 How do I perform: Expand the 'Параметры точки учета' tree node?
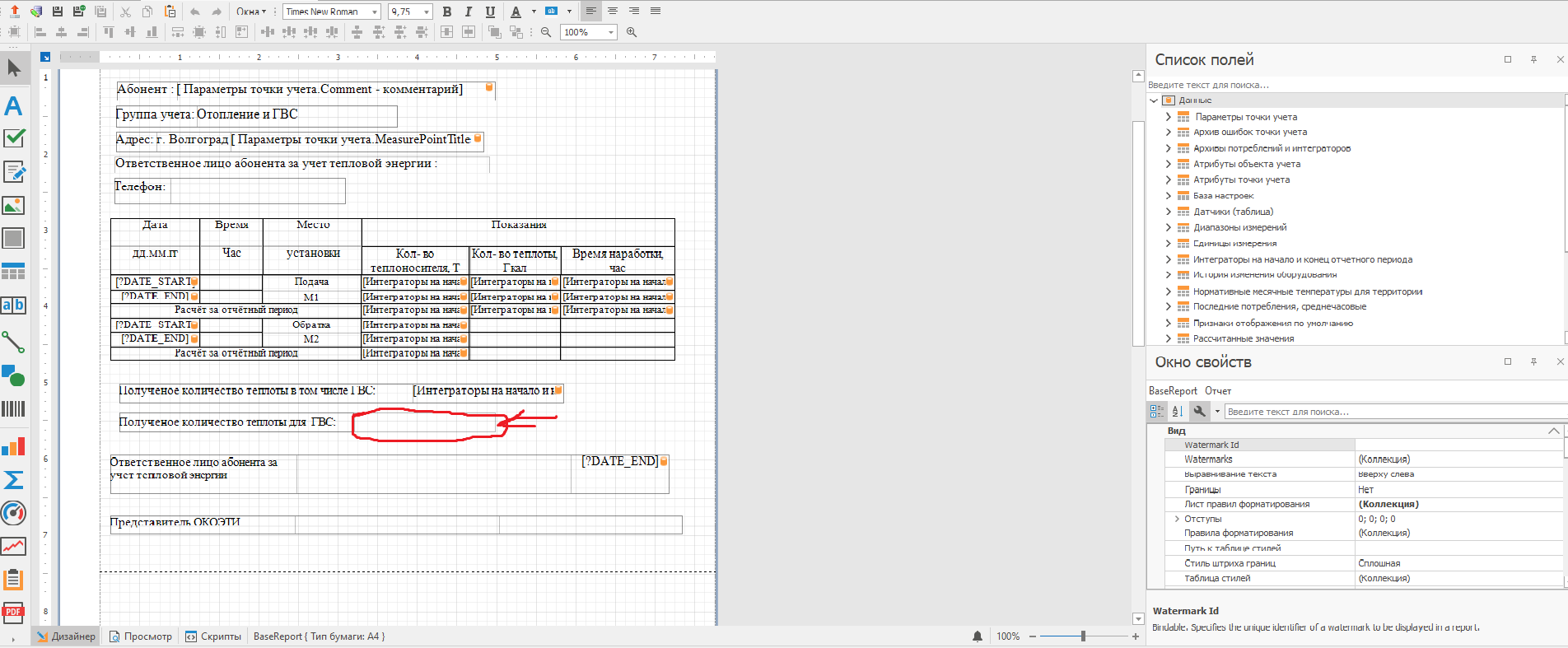[1168, 117]
